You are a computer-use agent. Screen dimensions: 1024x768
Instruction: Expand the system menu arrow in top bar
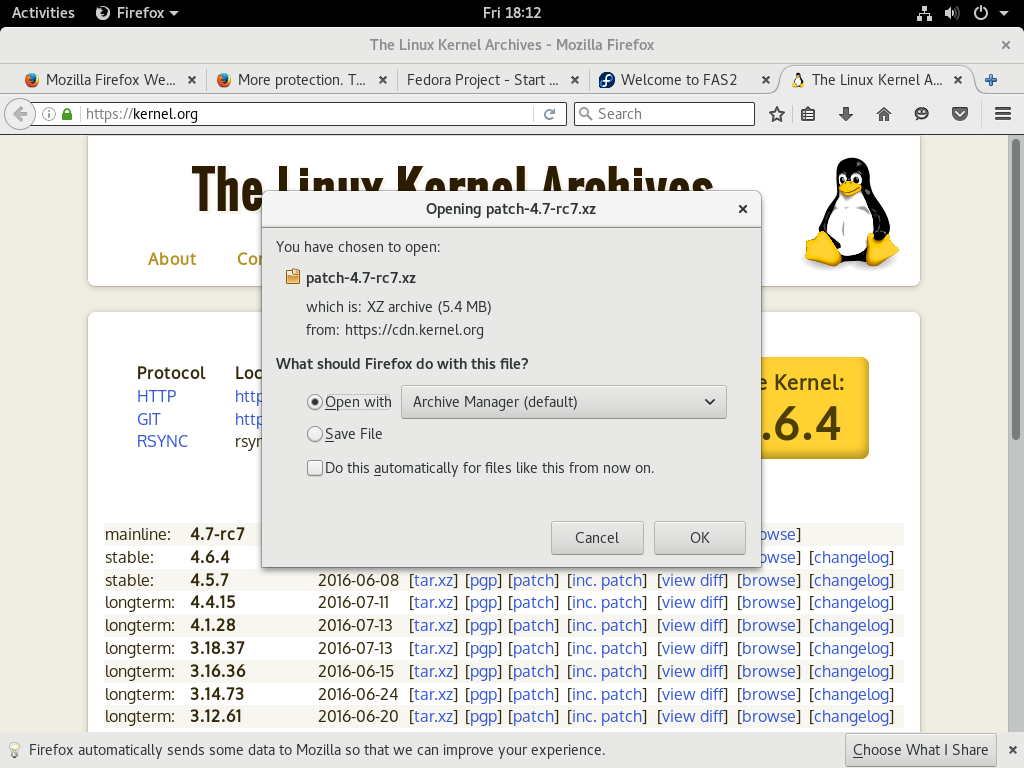click(1004, 13)
